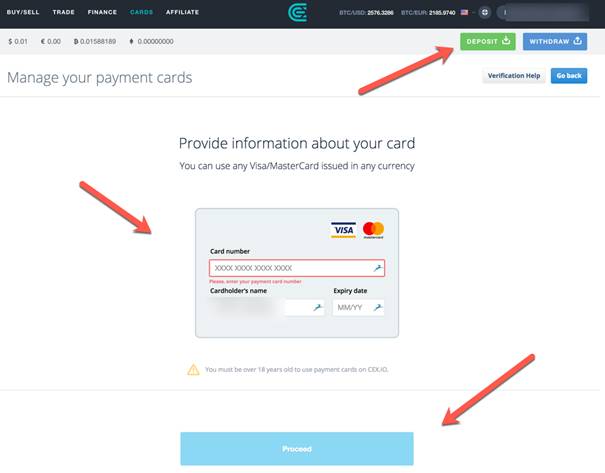
Task: Open the Trade menu item
Action: coord(64,12)
